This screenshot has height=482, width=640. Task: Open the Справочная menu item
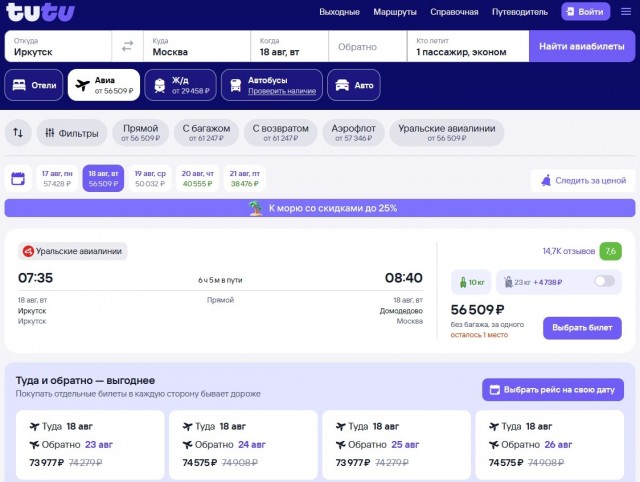pos(454,12)
